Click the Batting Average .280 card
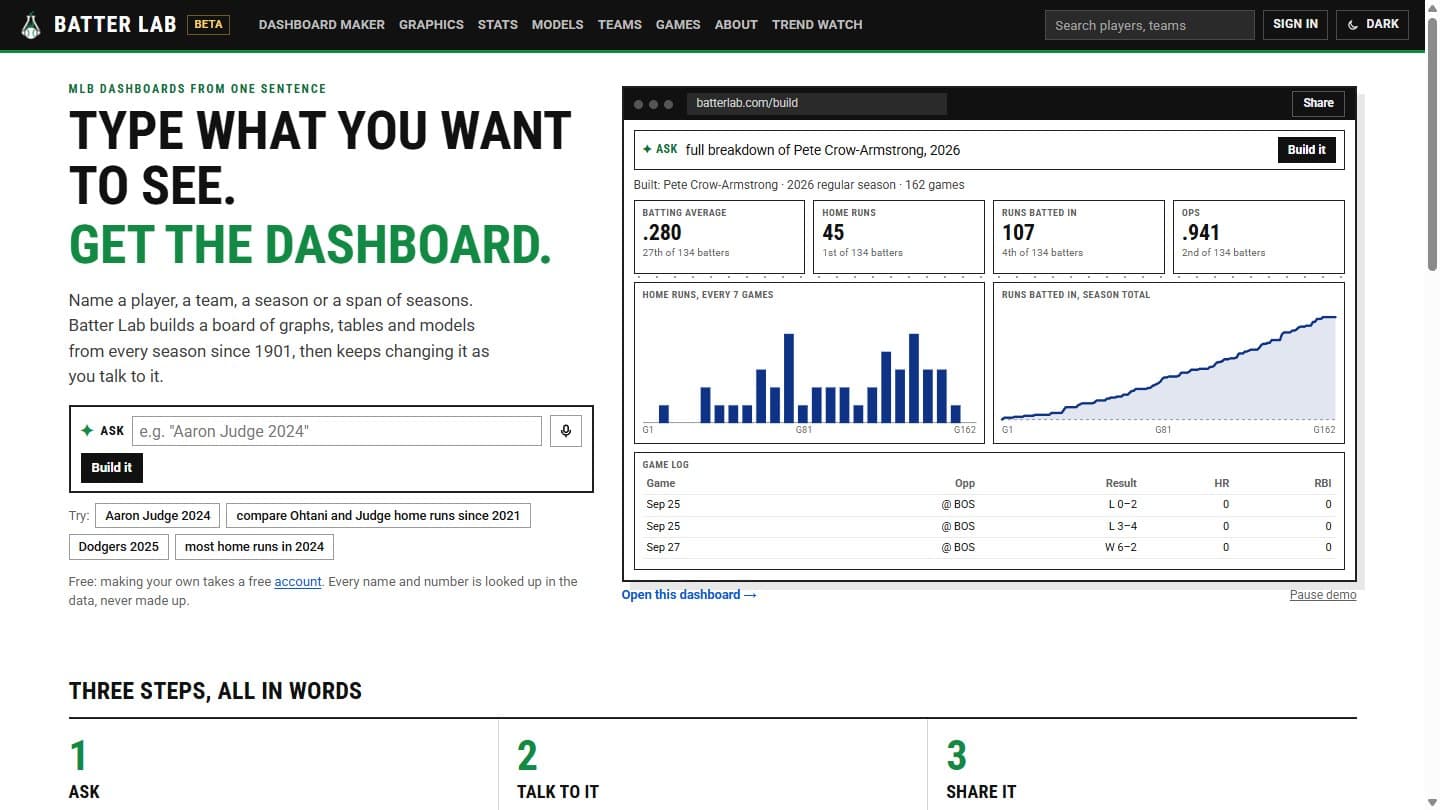1440x810 pixels. (719, 237)
